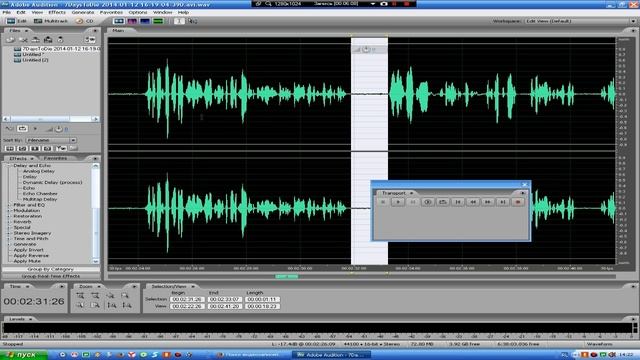Select Waveform display icon in top toolbar
Viewport: 640px width, 360px height.
pyautogui.click(x=119, y=21)
